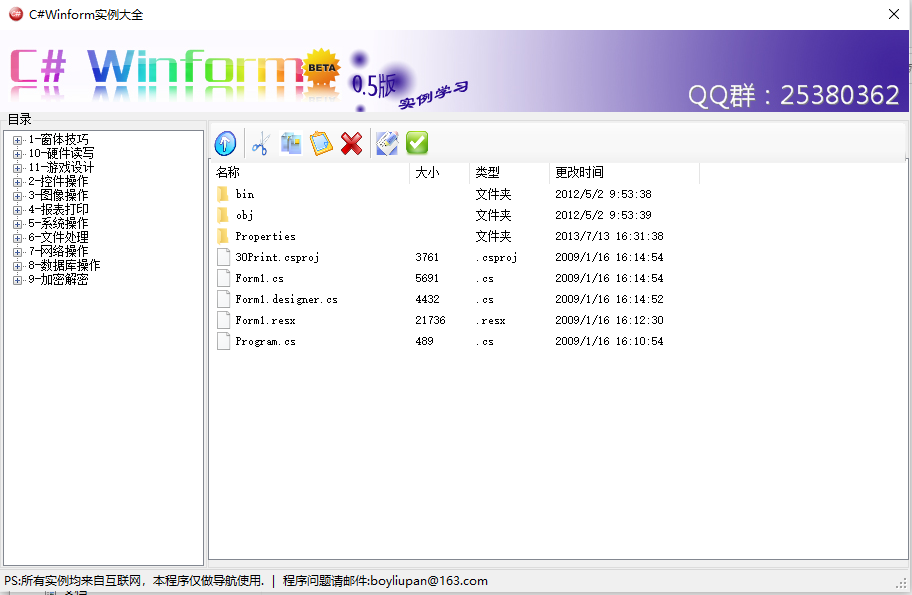This screenshot has height=595, width=912.
Task: Click the app icon in title bar
Action: (16, 14)
